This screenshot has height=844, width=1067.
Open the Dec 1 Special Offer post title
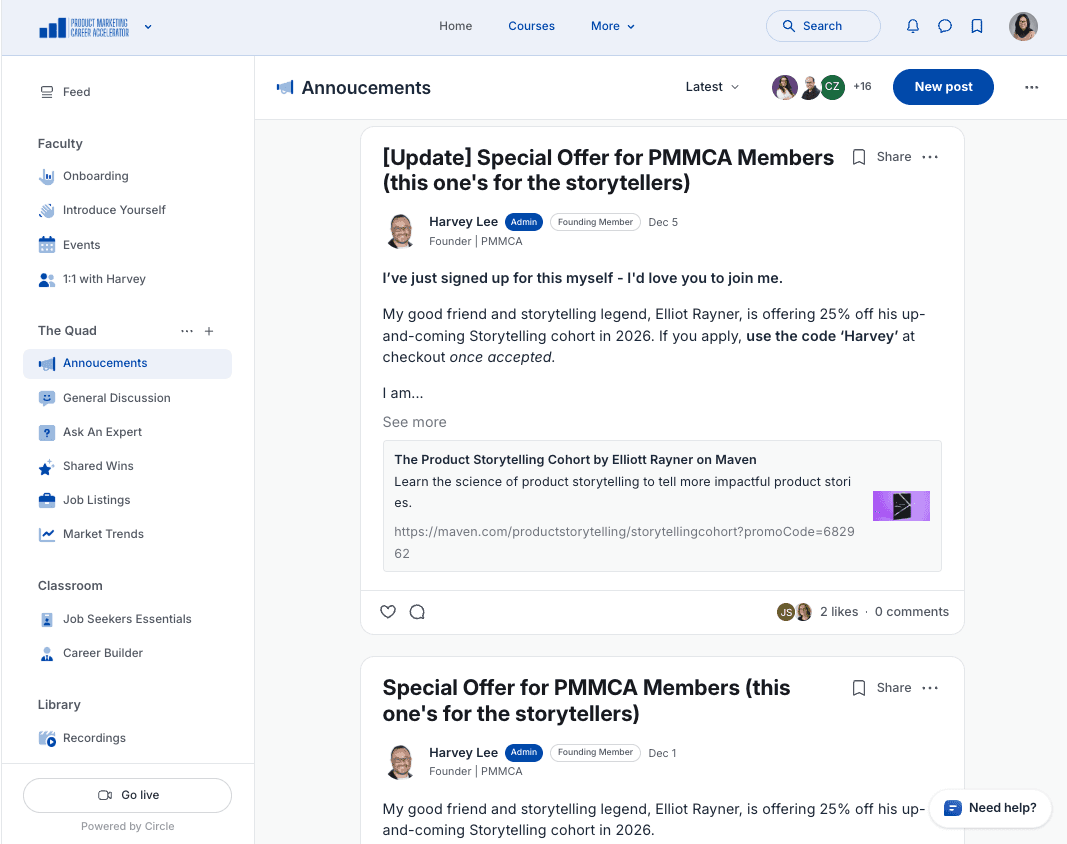tap(586, 700)
